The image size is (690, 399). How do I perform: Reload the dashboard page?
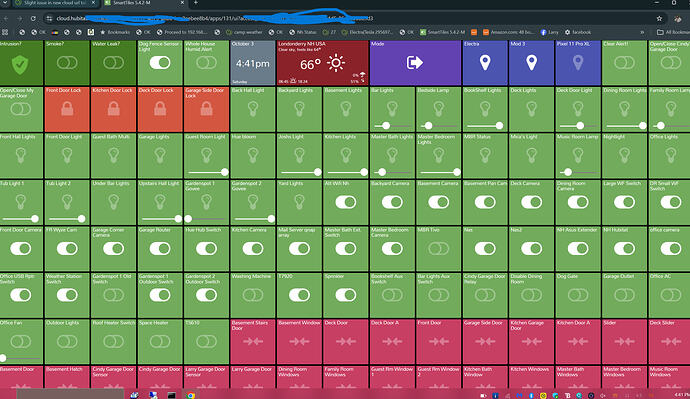pyautogui.click(x=33, y=18)
